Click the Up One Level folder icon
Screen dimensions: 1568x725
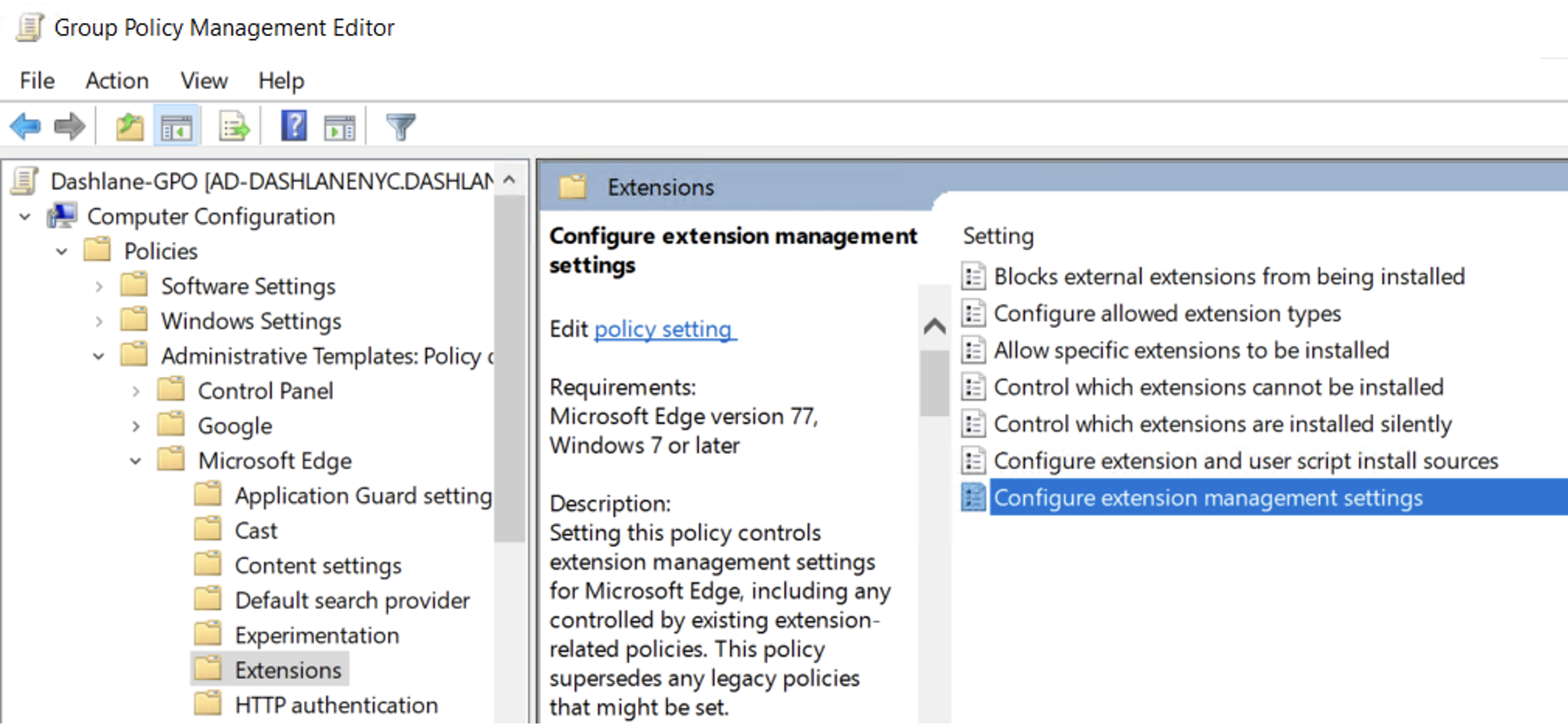130,126
